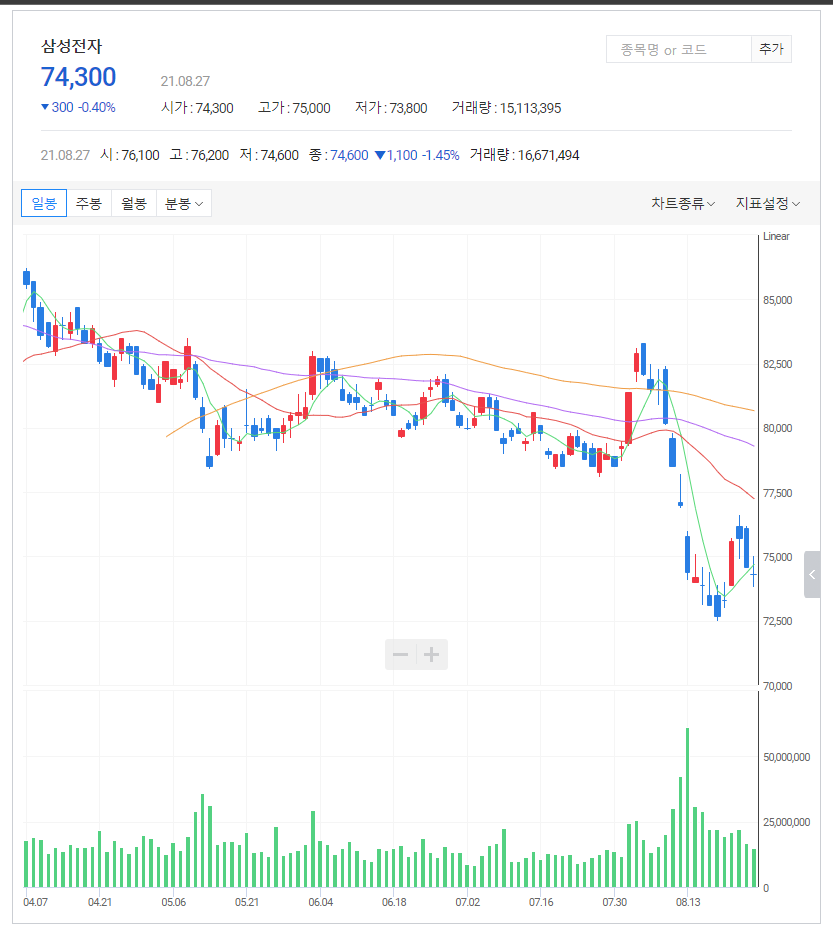The width and height of the screenshot is (833, 934).
Task: Click the closing price 종 74,600
Action: coord(339,155)
